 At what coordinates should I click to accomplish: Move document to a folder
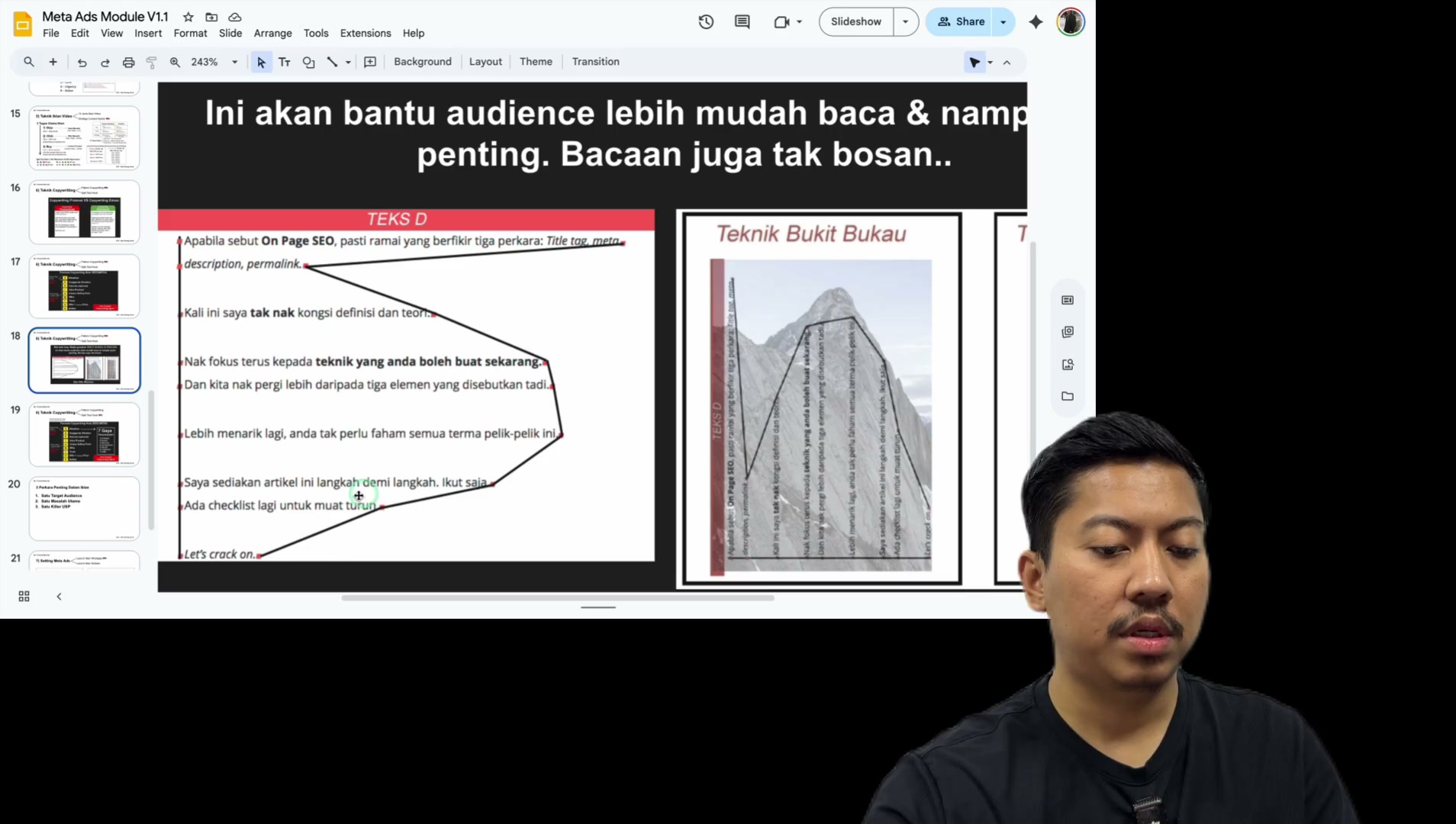coord(211,17)
